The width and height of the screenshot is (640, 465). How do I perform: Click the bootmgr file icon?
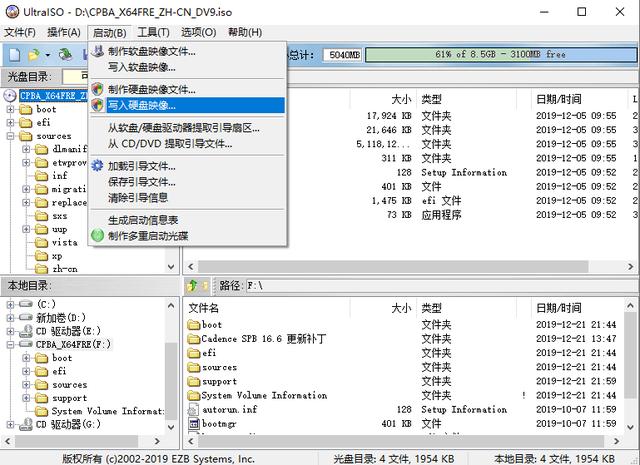pos(193,424)
